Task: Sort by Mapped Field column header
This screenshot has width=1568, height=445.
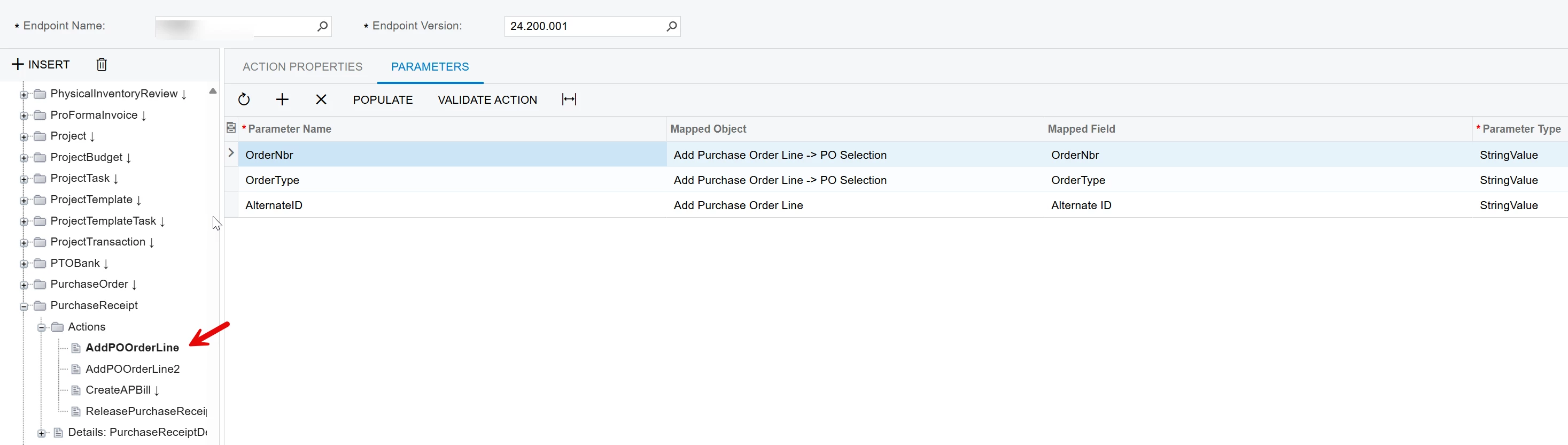Action: pos(1257,129)
